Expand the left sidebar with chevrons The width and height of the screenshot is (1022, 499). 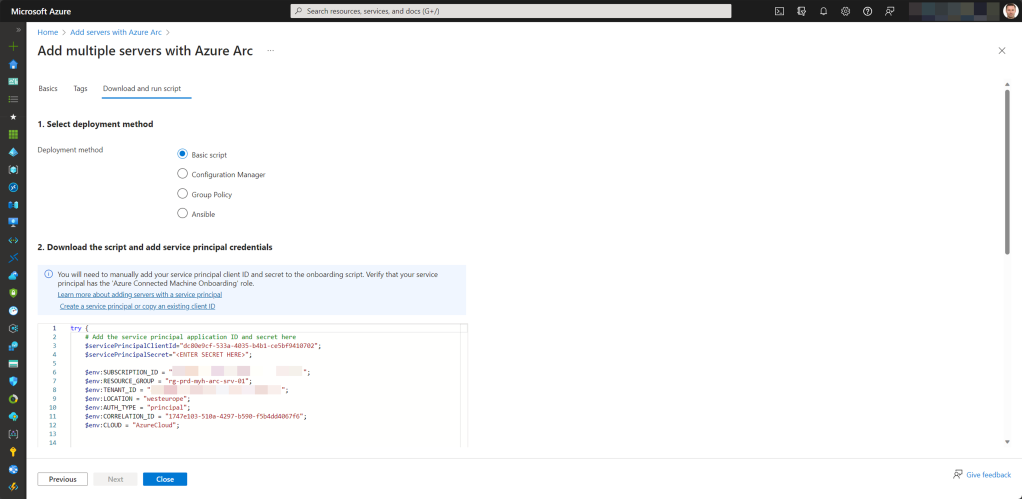(x=18, y=30)
